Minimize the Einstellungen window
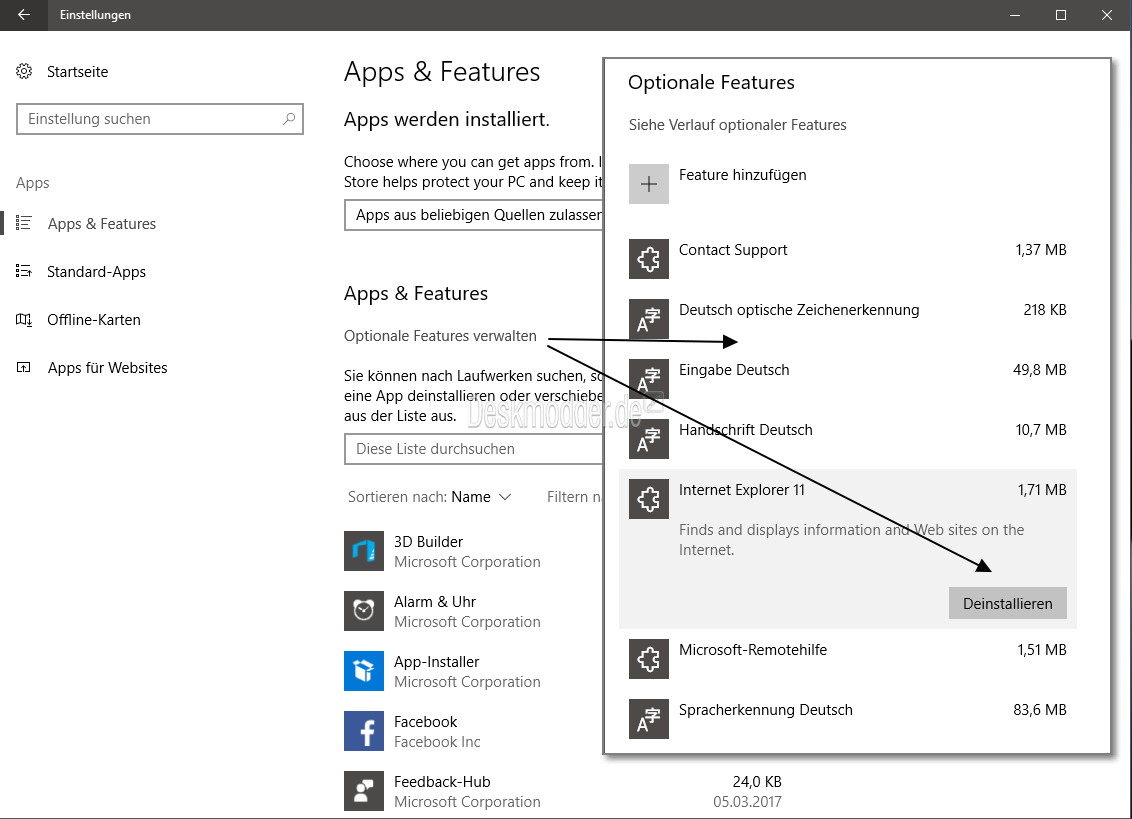 (x=1015, y=14)
